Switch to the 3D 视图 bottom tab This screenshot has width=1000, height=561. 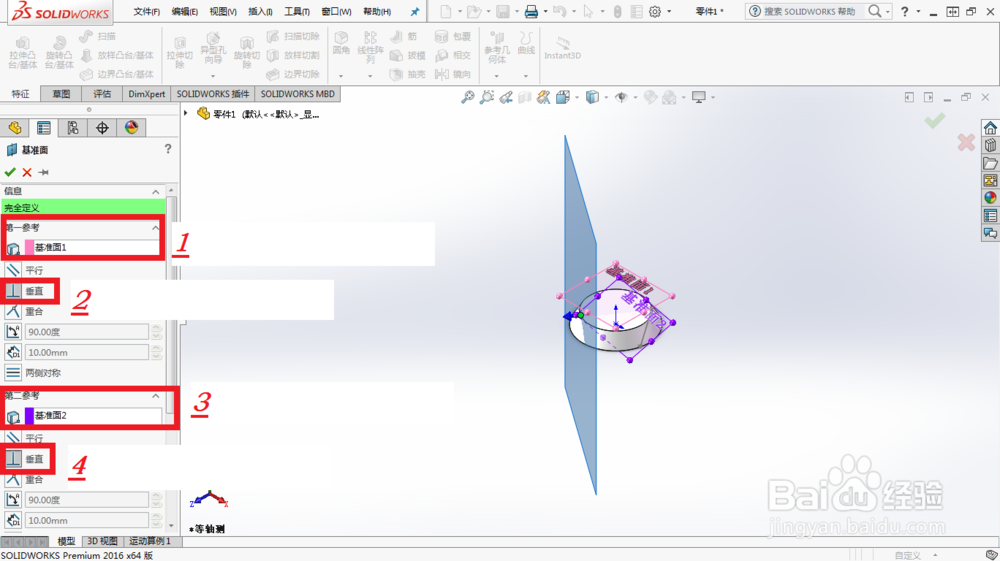(x=102, y=541)
